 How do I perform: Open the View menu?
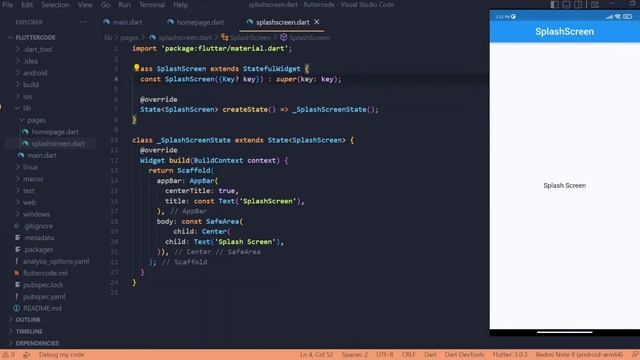[x=85, y=5]
